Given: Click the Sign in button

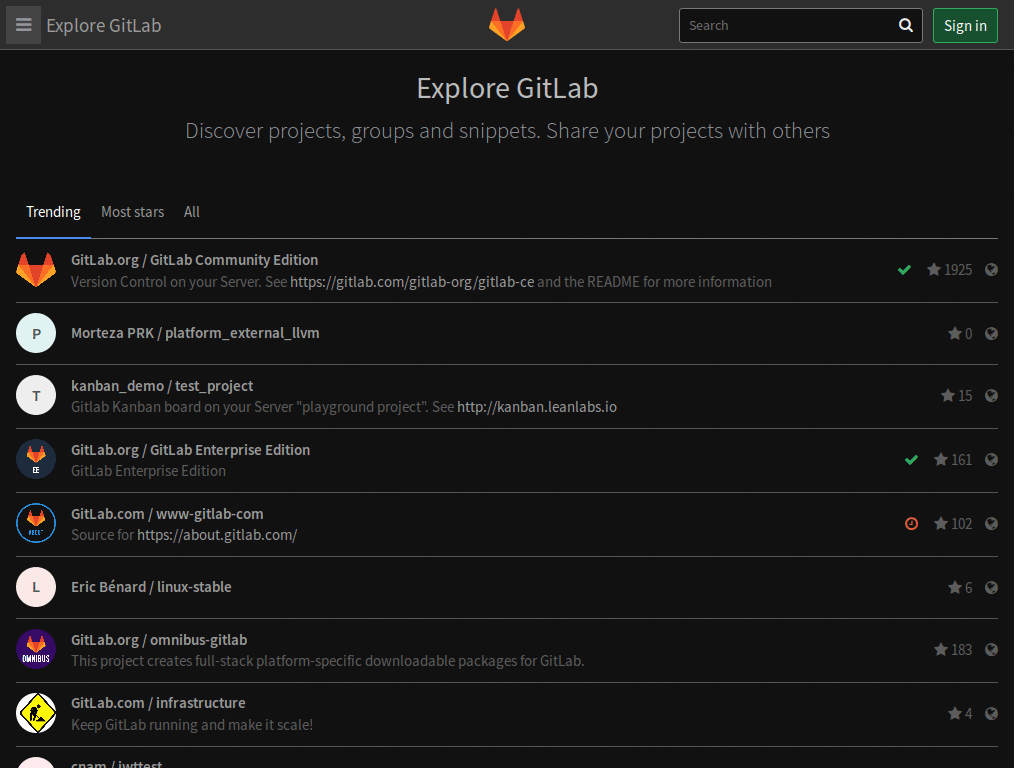Looking at the screenshot, I should click(x=964, y=25).
